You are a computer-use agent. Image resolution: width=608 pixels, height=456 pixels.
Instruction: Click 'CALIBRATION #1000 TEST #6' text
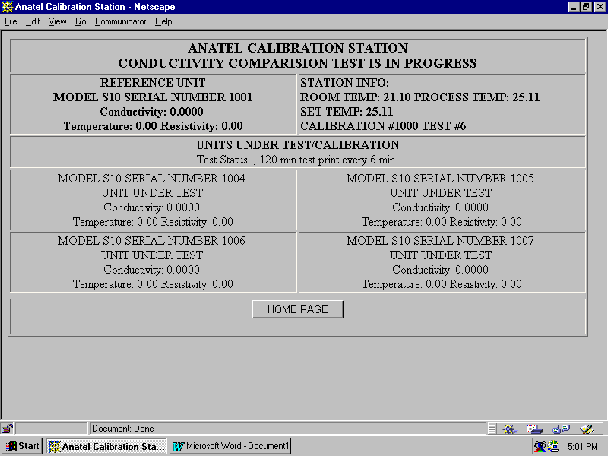pos(383,126)
